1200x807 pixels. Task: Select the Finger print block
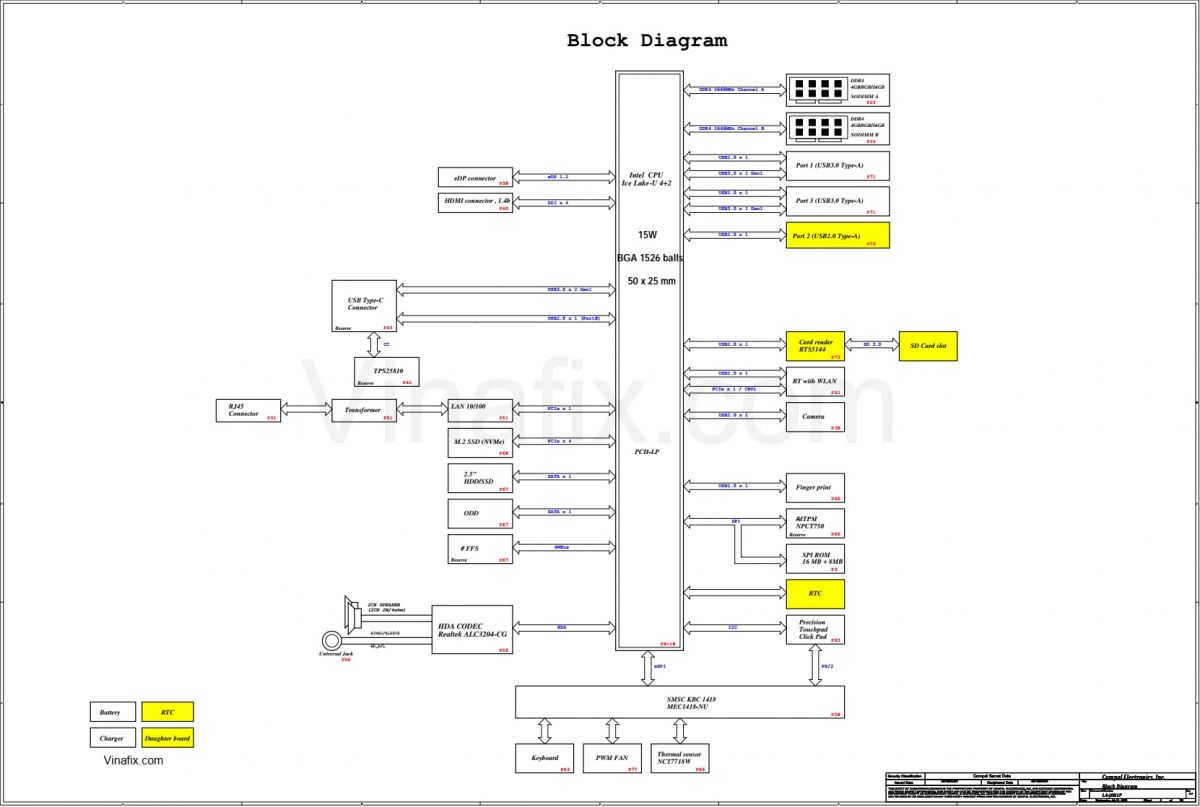pyautogui.click(x=815, y=488)
